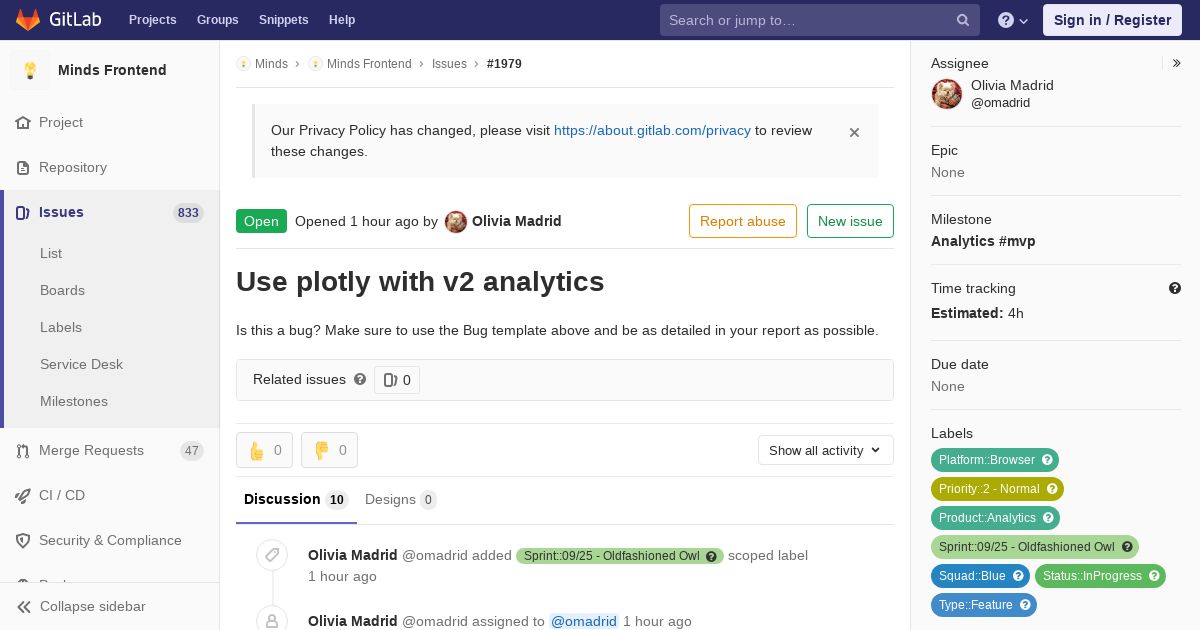
Task: Click Olivia Madrid's assignee avatar
Action: pos(947,94)
